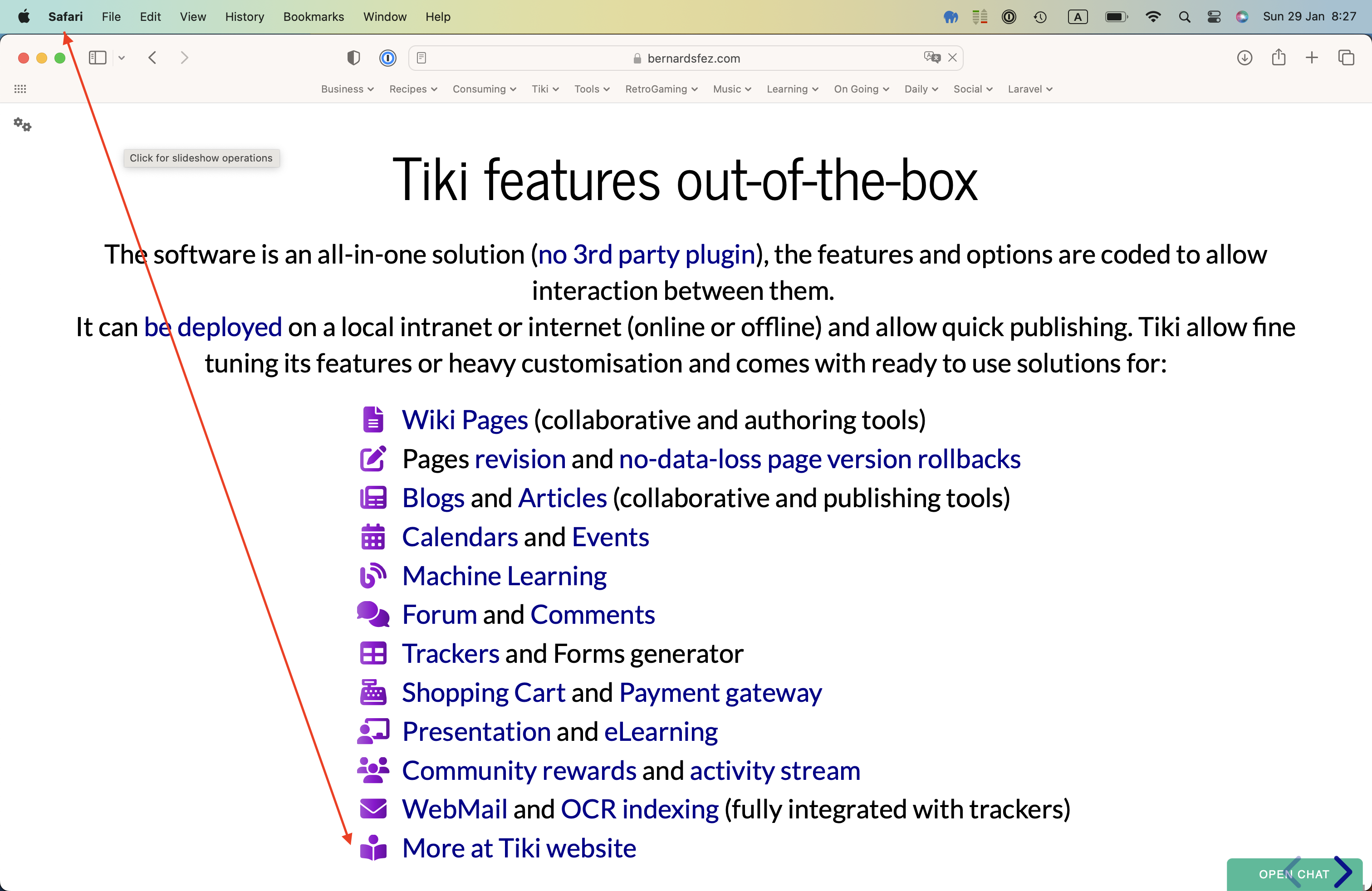Screen dimensions: 1372x891
Task: Click the pages revision edit icon
Action: point(373,459)
